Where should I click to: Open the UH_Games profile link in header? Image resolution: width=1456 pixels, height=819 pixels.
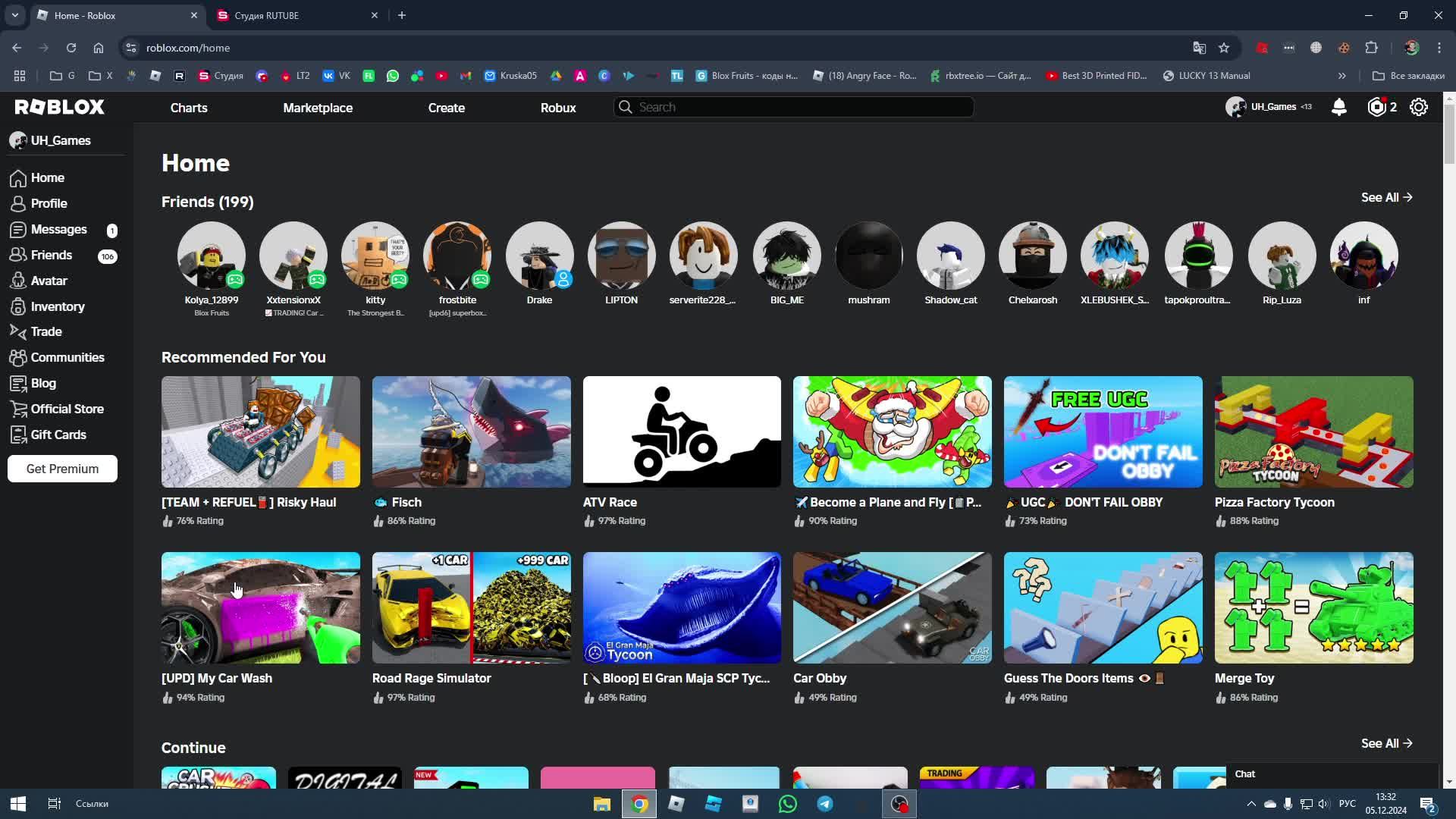[x=1268, y=107]
